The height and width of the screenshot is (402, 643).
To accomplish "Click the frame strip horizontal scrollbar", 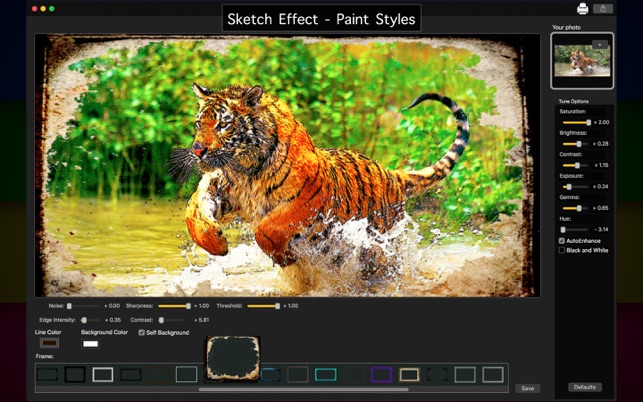I will (303, 389).
